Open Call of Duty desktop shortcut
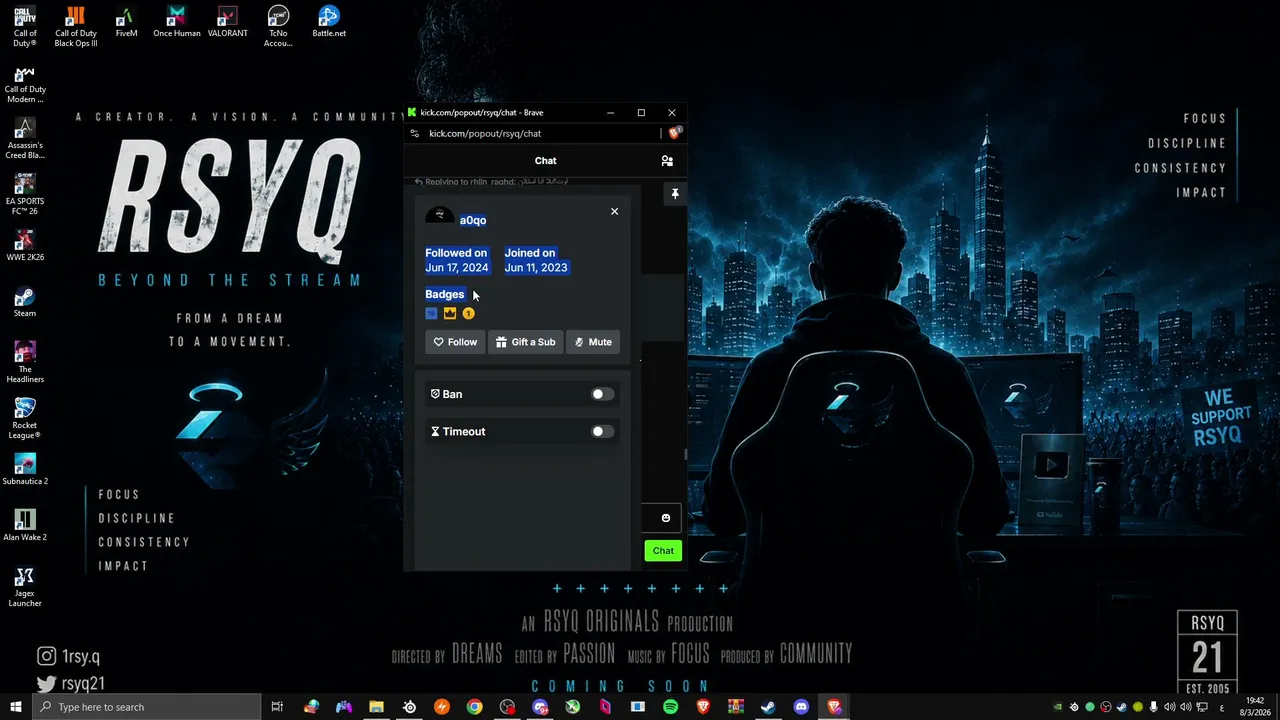Image resolution: width=1280 pixels, height=720 pixels. click(x=25, y=27)
